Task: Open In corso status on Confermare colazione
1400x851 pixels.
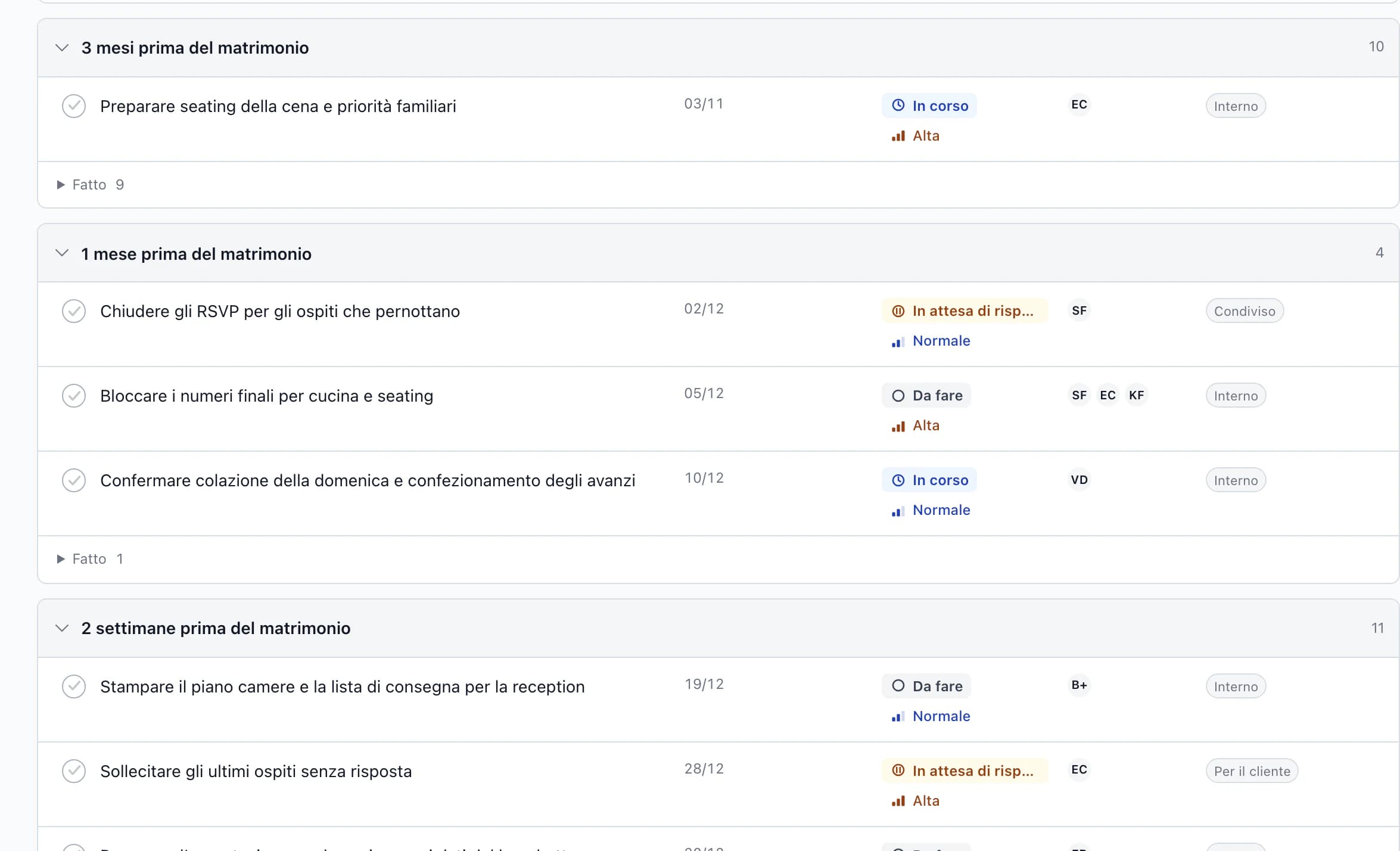Action: (x=929, y=480)
